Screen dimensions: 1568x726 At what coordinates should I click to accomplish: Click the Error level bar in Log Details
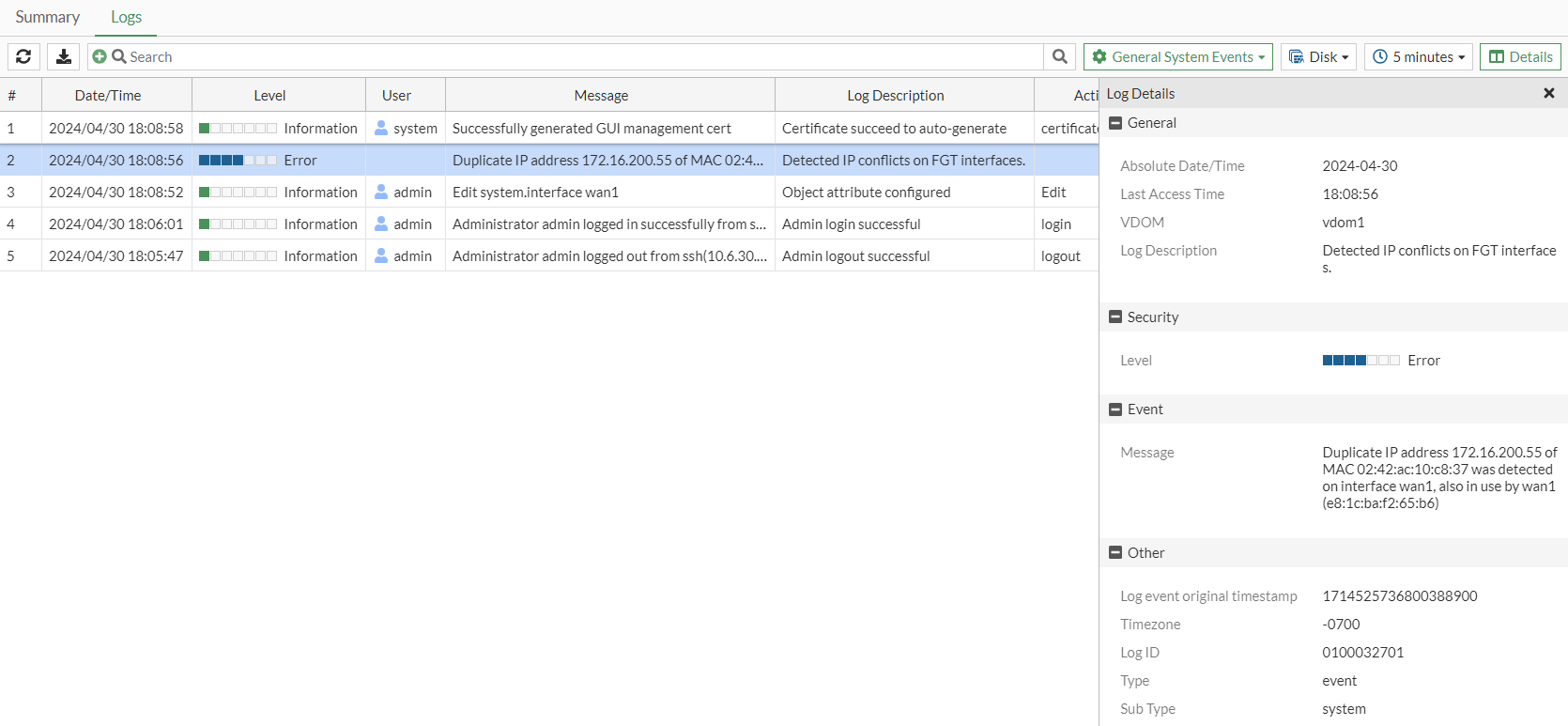point(1360,361)
